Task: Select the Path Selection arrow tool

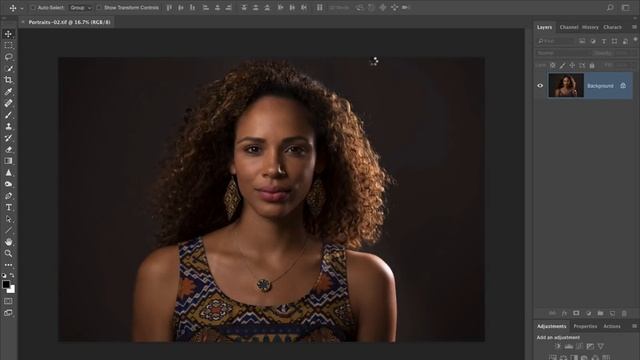Action: [8, 219]
